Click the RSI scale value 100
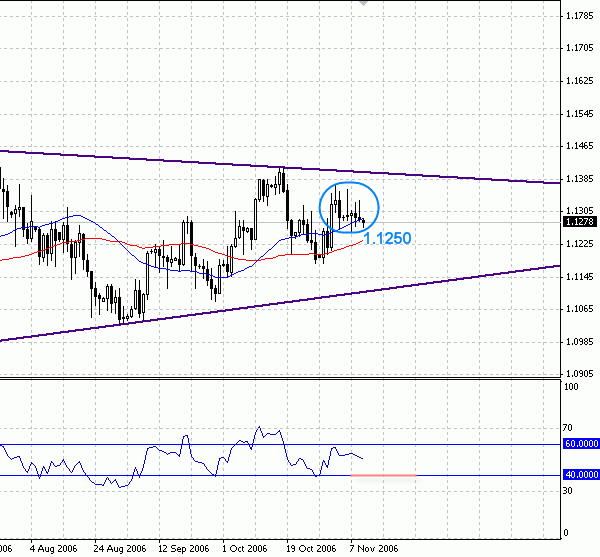This screenshot has height=557, width=600. click(571, 387)
